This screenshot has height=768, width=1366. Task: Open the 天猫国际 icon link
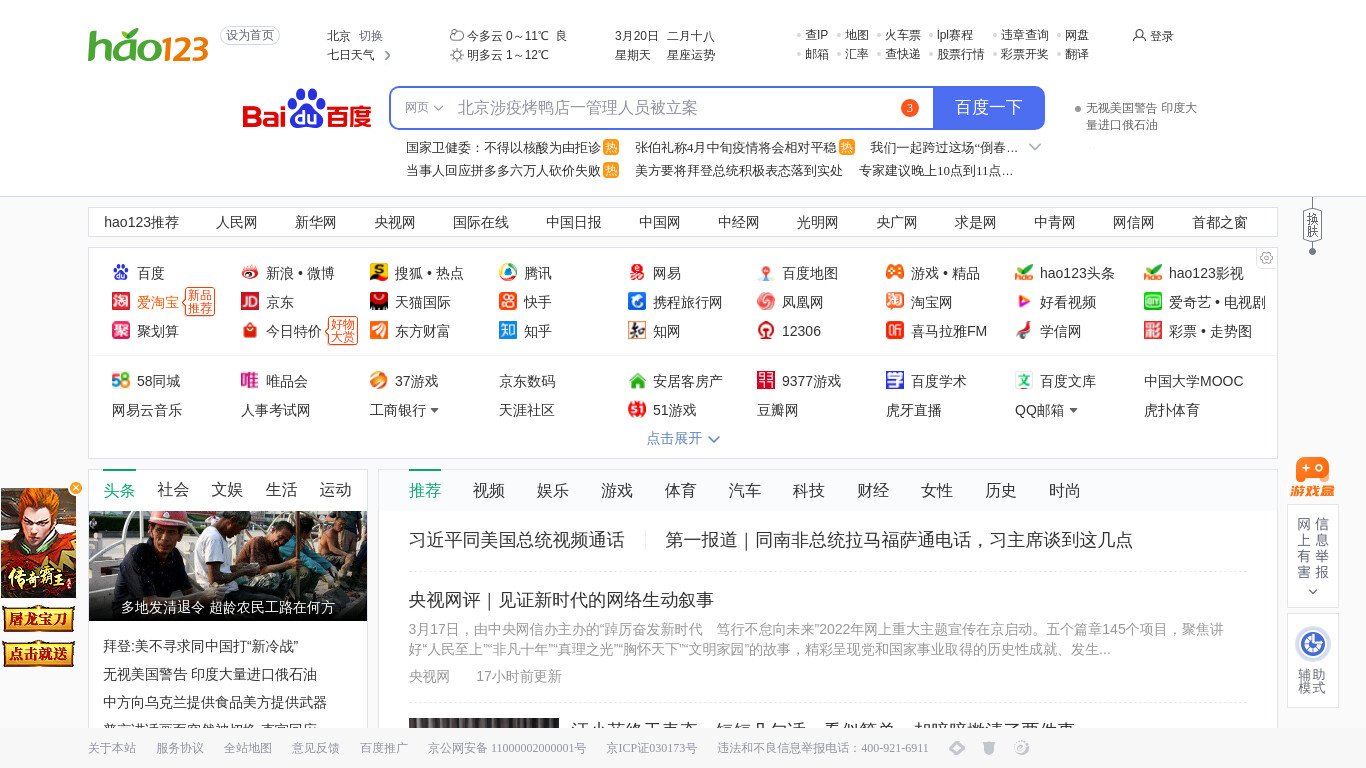pyautogui.click(x=379, y=302)
